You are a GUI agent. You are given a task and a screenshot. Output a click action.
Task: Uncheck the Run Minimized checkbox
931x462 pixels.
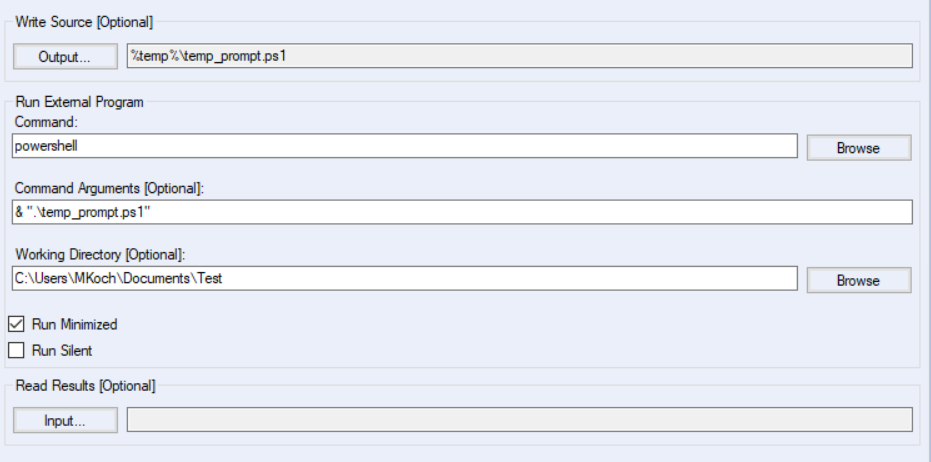pyautogui.click(x=16, y=324)
